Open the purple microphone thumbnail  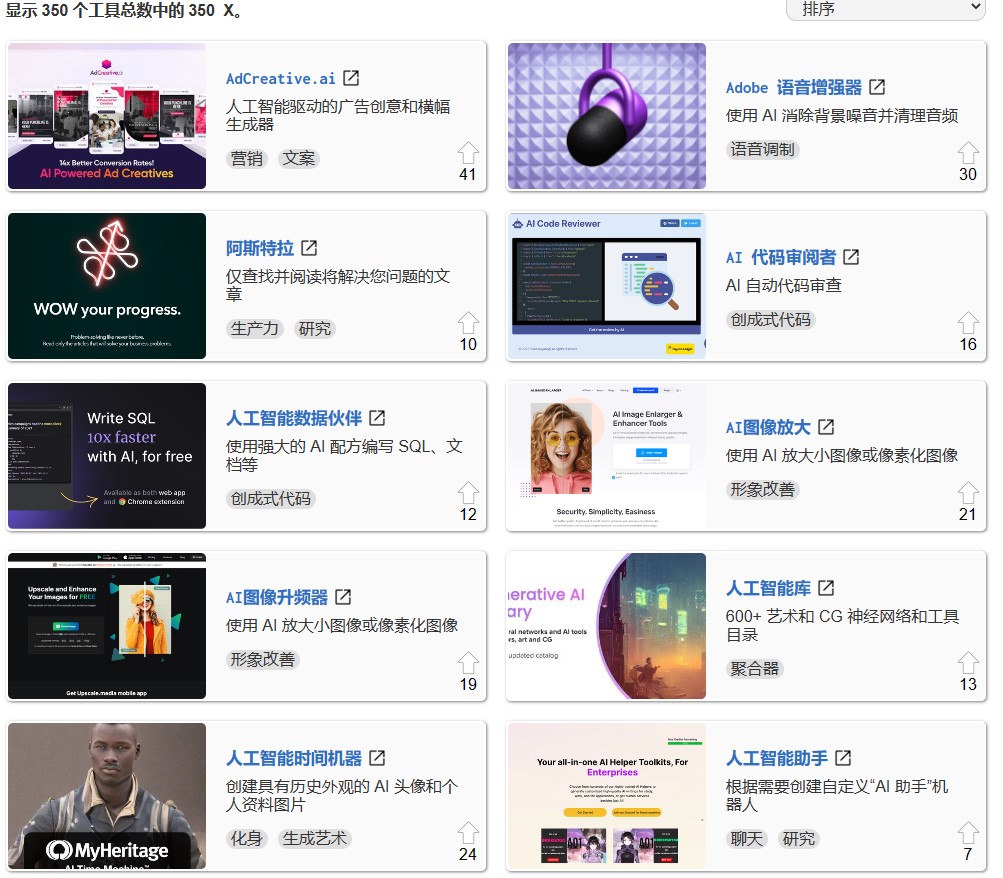(x=607, y=116)
